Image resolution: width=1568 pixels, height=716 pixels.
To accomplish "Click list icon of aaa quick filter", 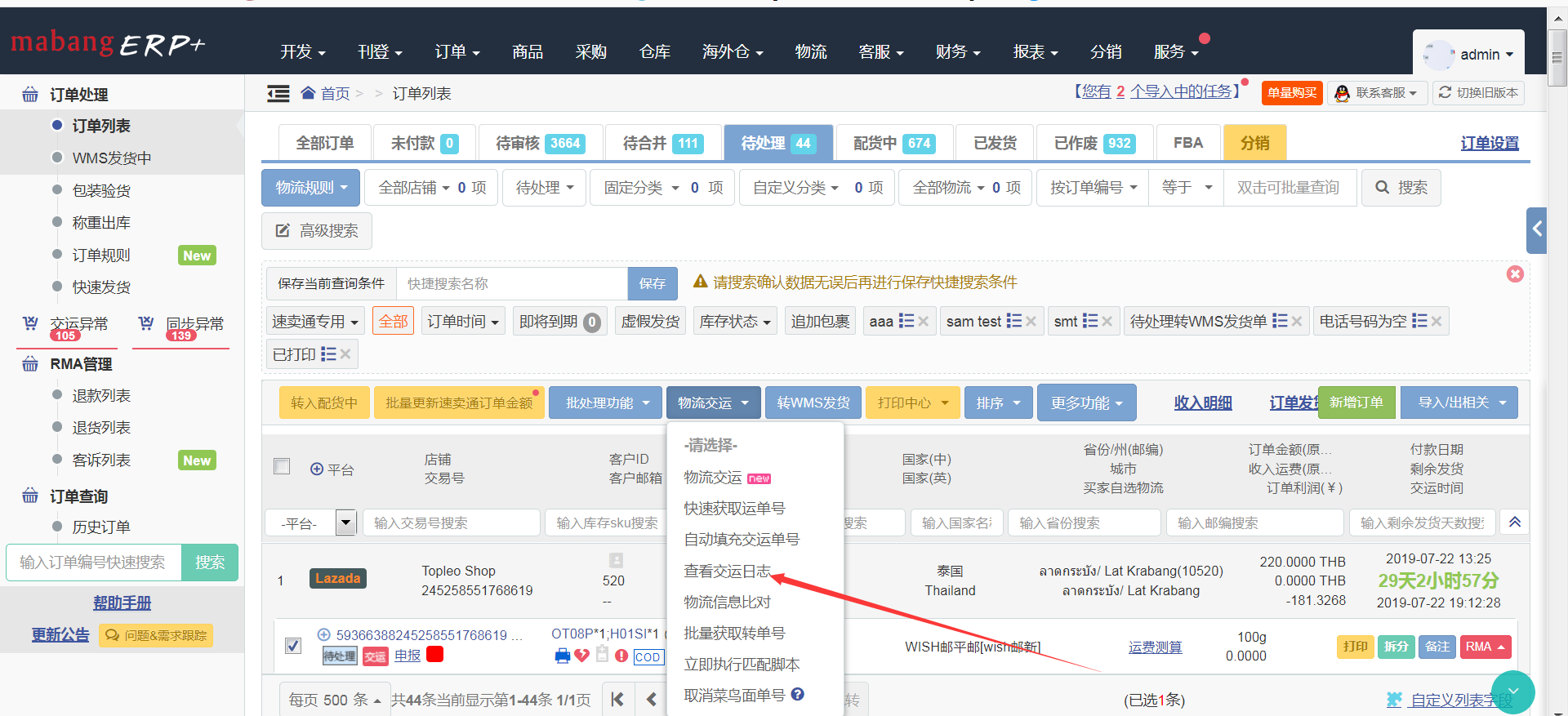I will point(906,321).
